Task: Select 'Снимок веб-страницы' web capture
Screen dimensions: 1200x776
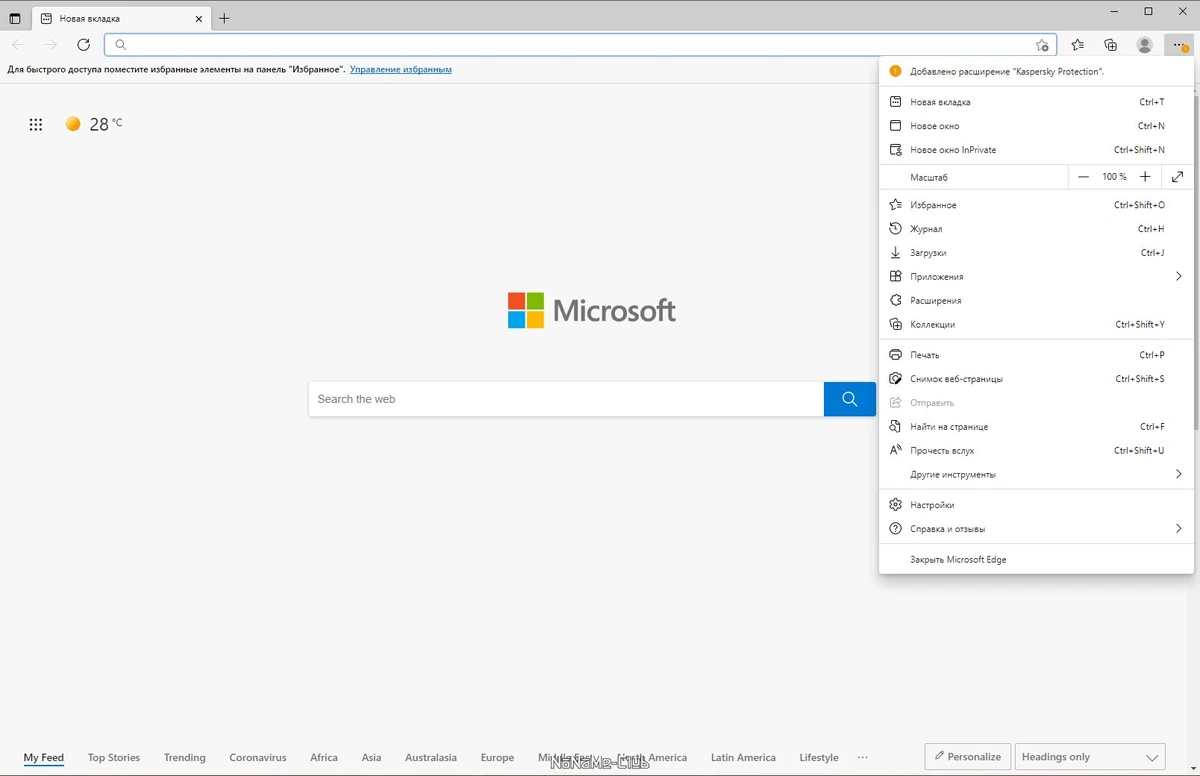Action: [x=1036, y=379]
